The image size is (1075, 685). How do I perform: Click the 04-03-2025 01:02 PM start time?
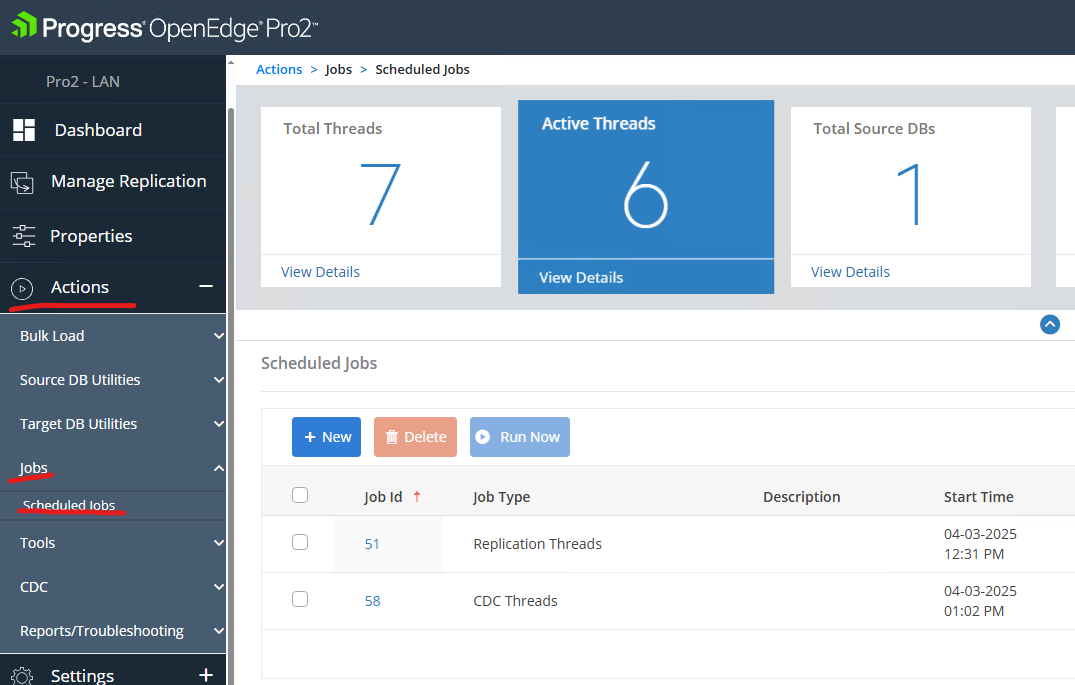pyautogui.click(x=980, y=601)
